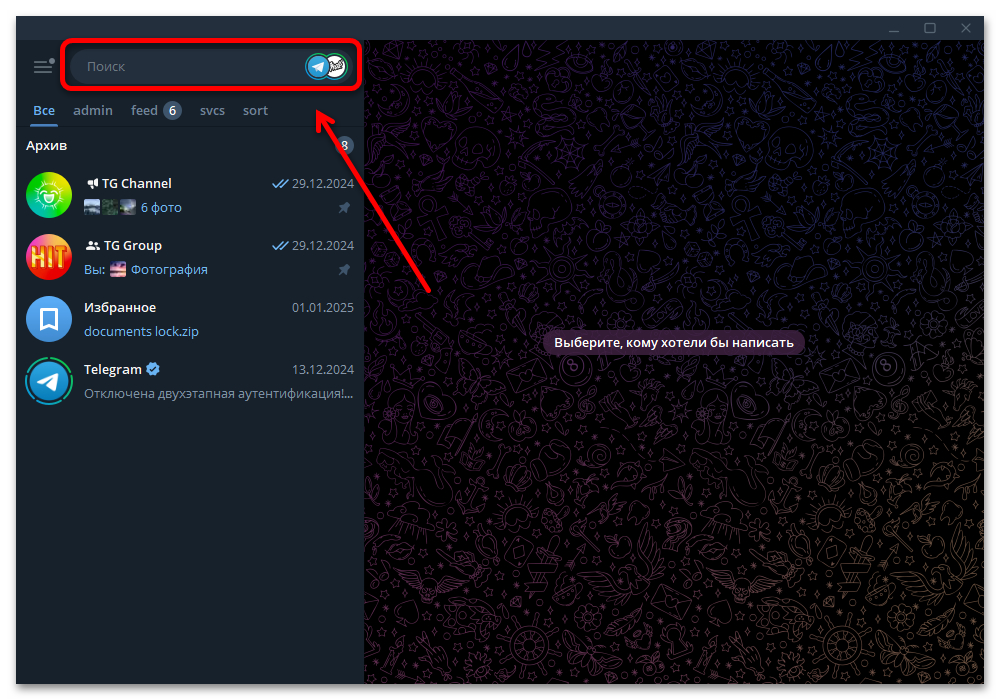This screenshot has width=1000, height=700.
Task: Click the pin icon on TG Group
Action: pos(344,270)
